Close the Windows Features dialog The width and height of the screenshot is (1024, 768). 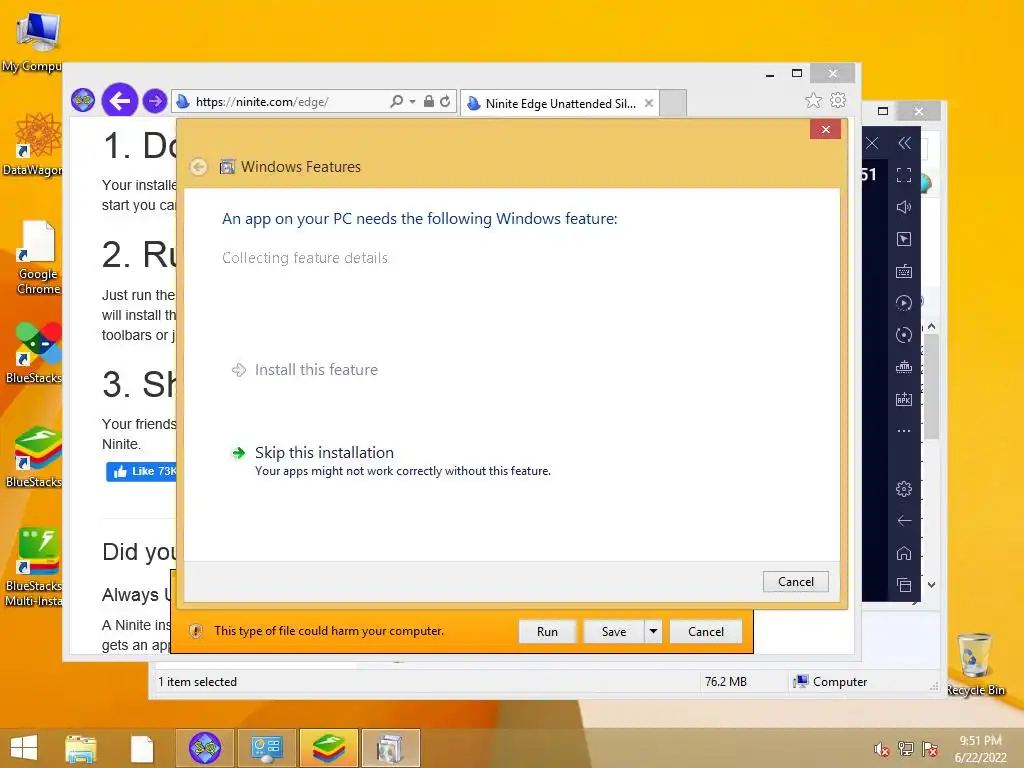[x=825, y=129]
